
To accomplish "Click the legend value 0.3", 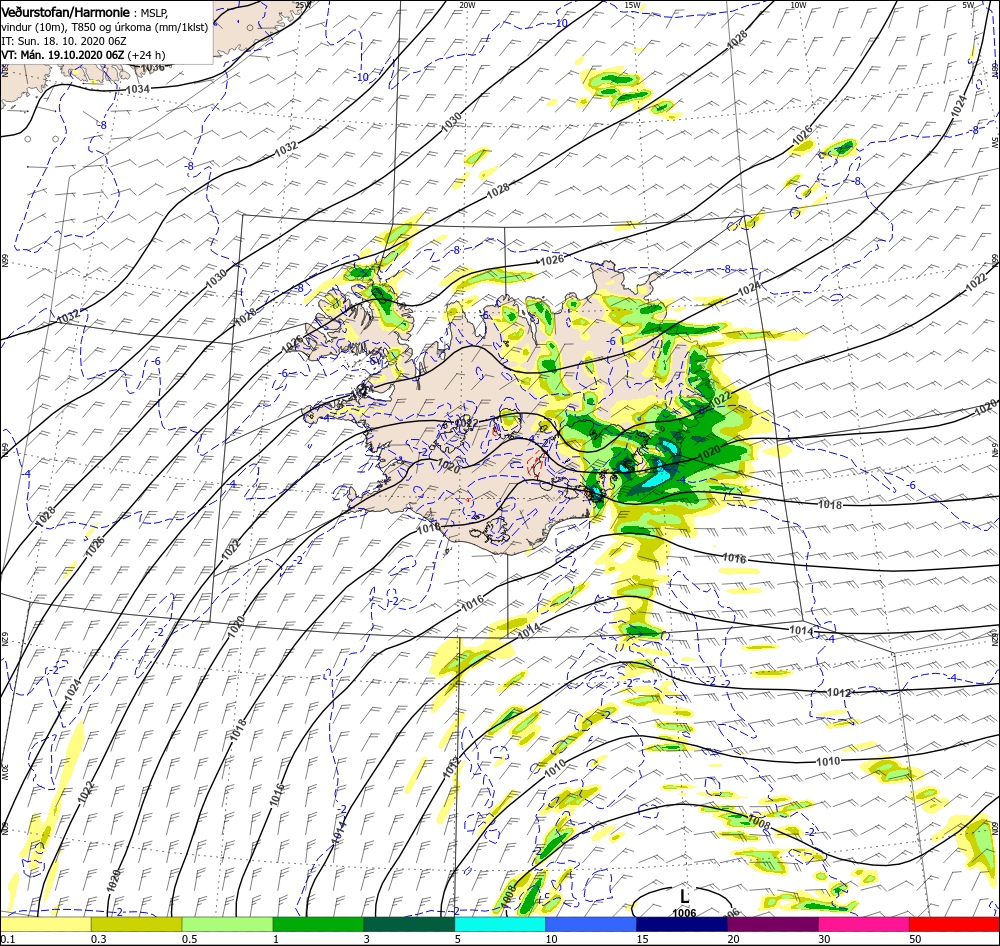I will 98,939.
